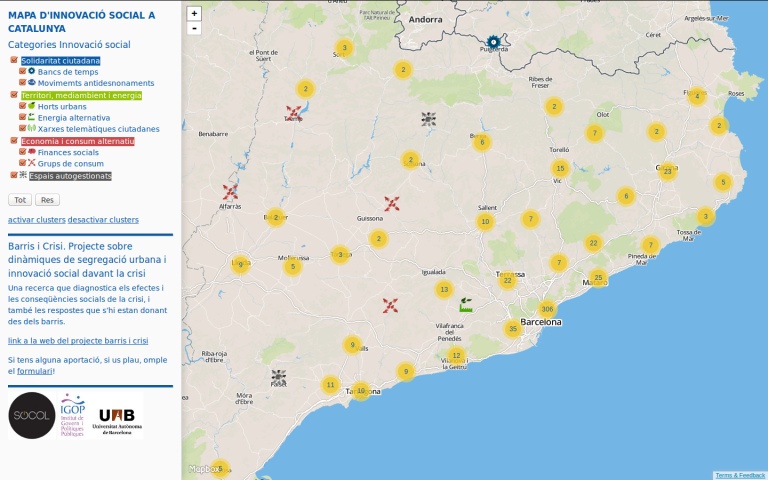Toggle the Horts urbans checkbox

[x=23, y=106]
